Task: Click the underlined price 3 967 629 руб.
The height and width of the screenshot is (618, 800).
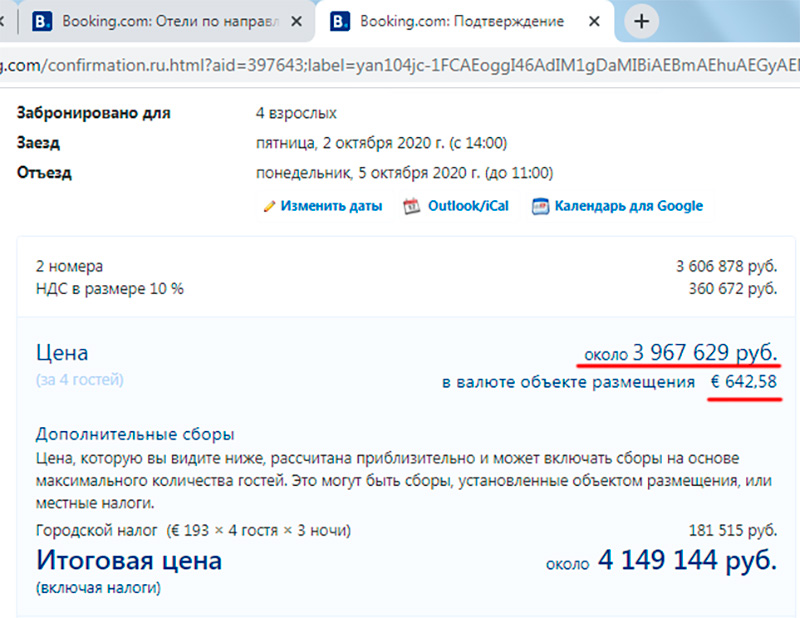Action: 703,354
